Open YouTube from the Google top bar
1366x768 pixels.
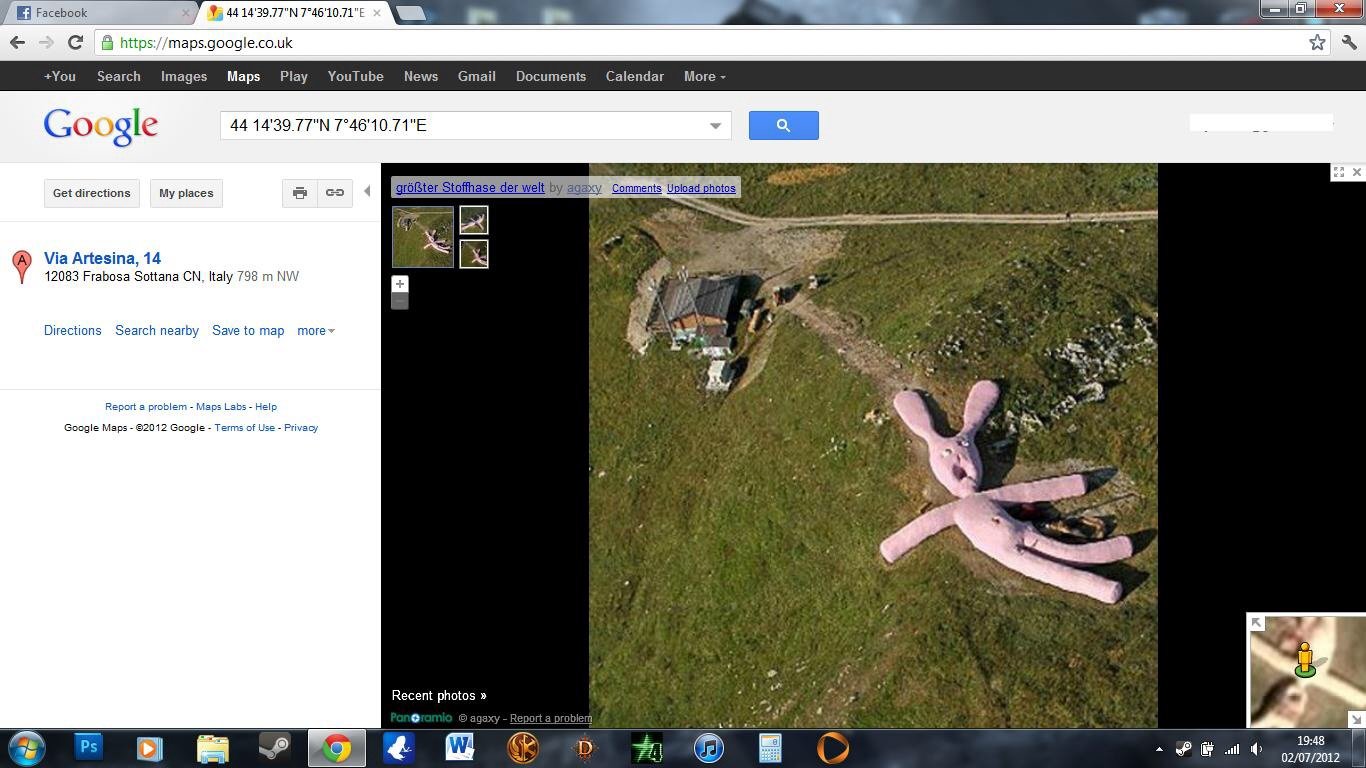355,76
